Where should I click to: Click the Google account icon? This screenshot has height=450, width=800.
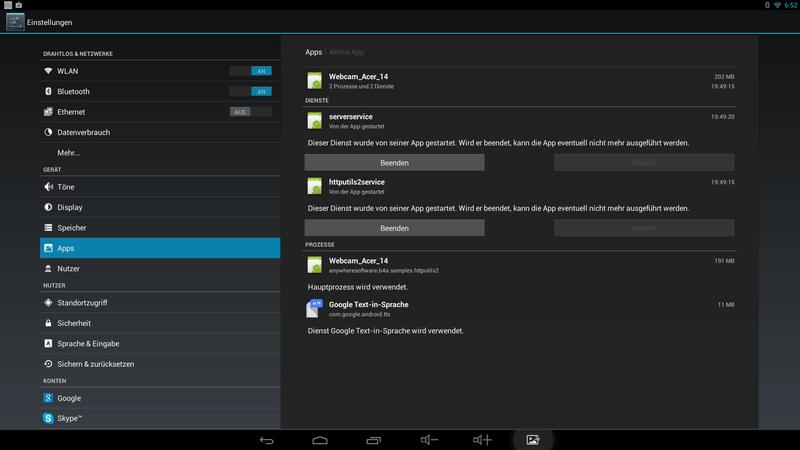[x=48, y=398]
